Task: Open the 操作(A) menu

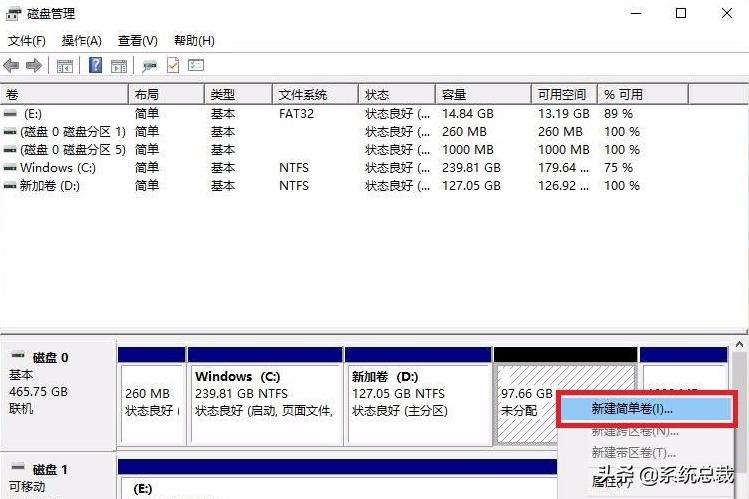Action: point(82,41)
